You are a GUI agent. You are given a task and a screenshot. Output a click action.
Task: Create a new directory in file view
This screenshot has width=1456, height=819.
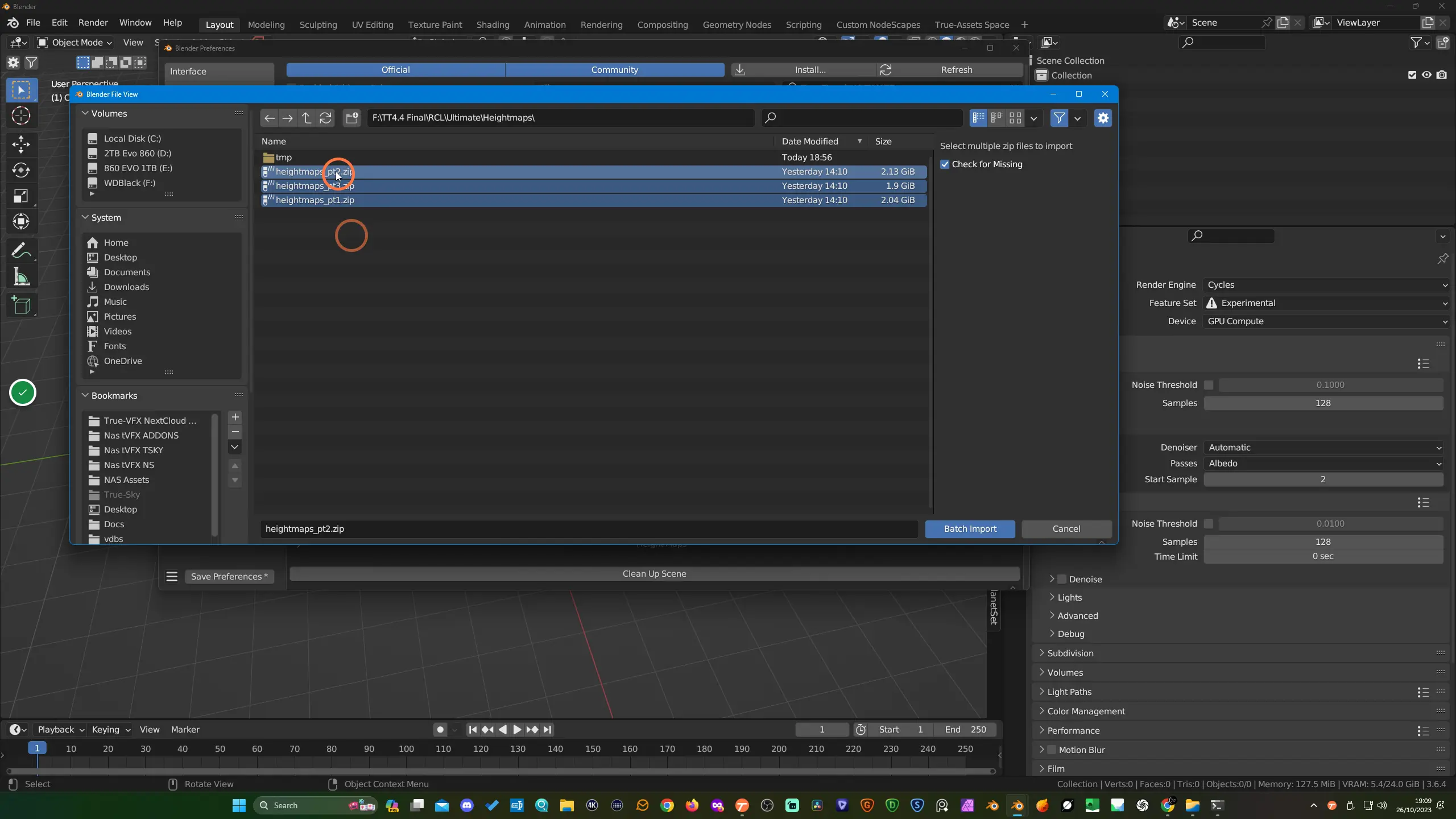coord(352,118)
